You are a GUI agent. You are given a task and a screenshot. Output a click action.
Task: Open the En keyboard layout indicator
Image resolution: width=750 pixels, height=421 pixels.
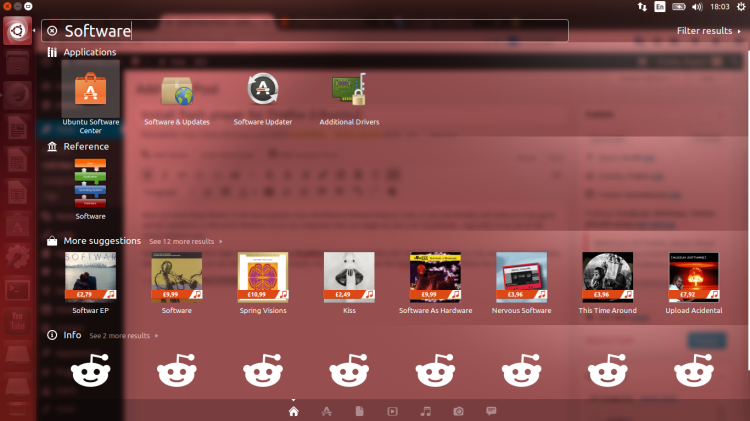click(x=660, y=7)
